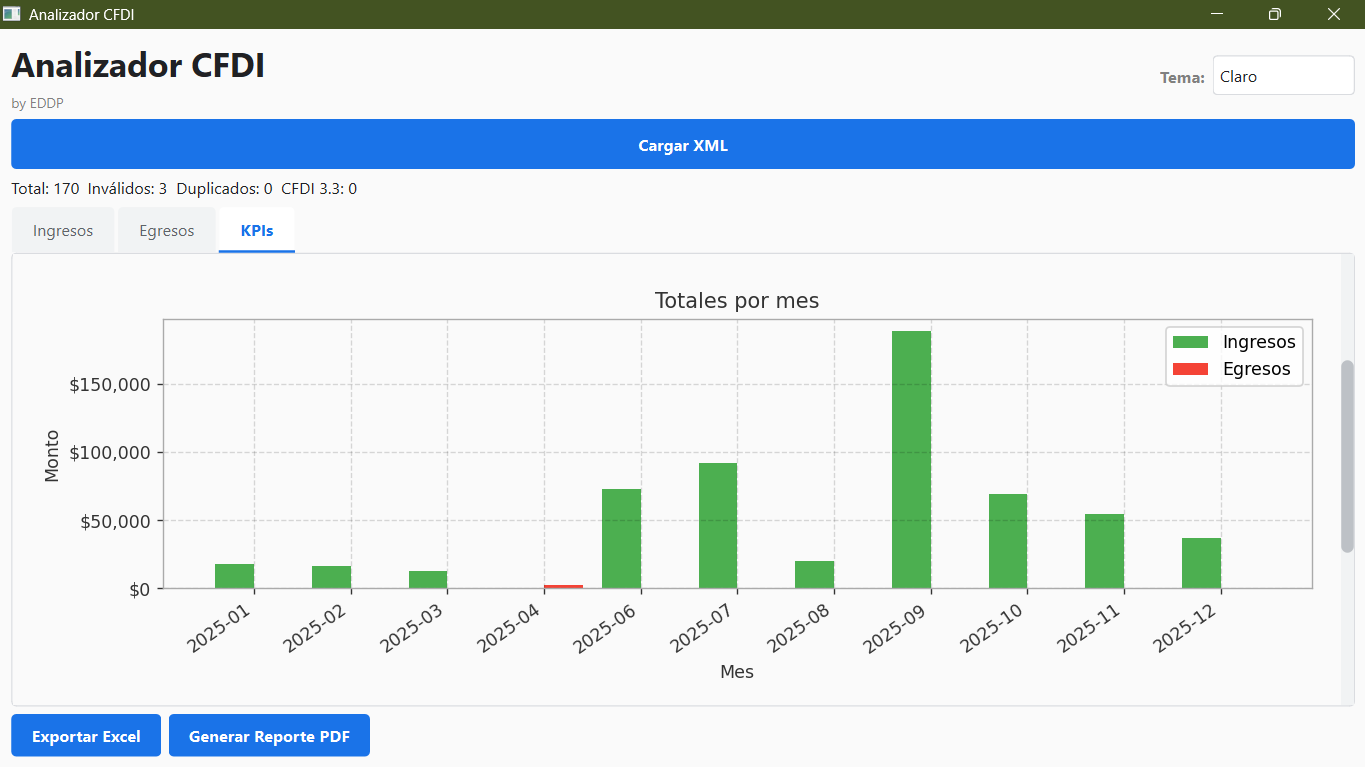This screenshot has width=1365, height=767.
Task: Open the Tema dropdown showing Claro
Action: (1283, 76)
